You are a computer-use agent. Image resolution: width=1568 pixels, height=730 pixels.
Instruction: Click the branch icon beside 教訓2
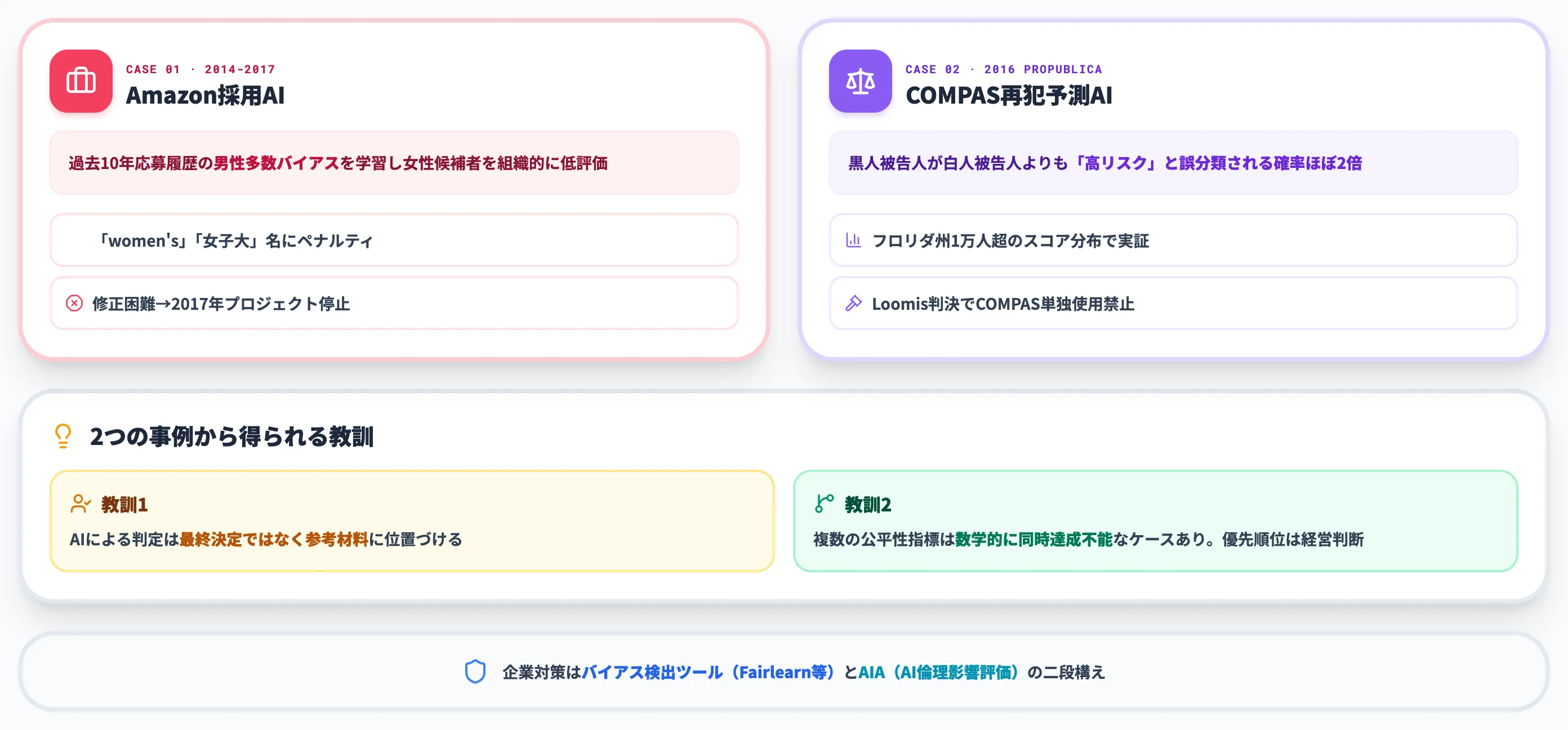pyautogui.click(x=824, y=504)
